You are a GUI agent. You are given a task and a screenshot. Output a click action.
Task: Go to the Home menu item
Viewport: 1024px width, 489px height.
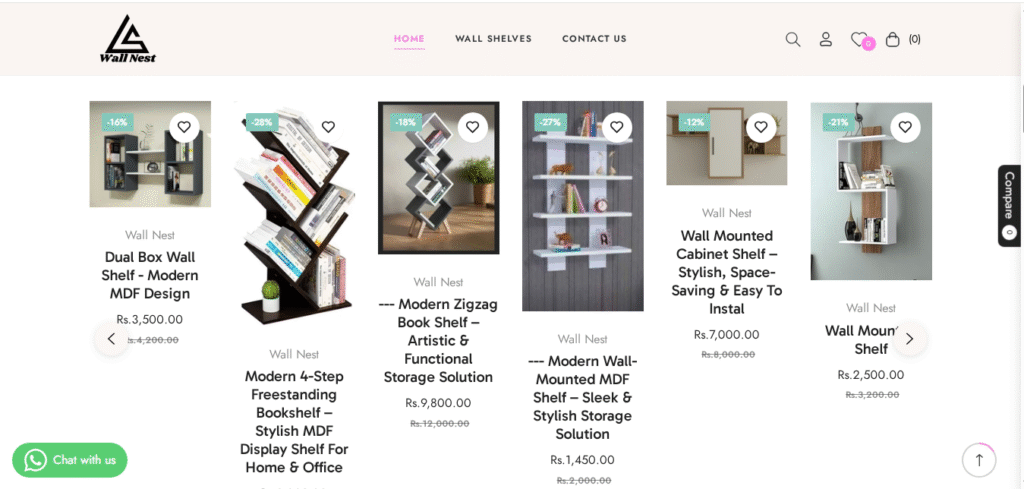coord(409,39)
